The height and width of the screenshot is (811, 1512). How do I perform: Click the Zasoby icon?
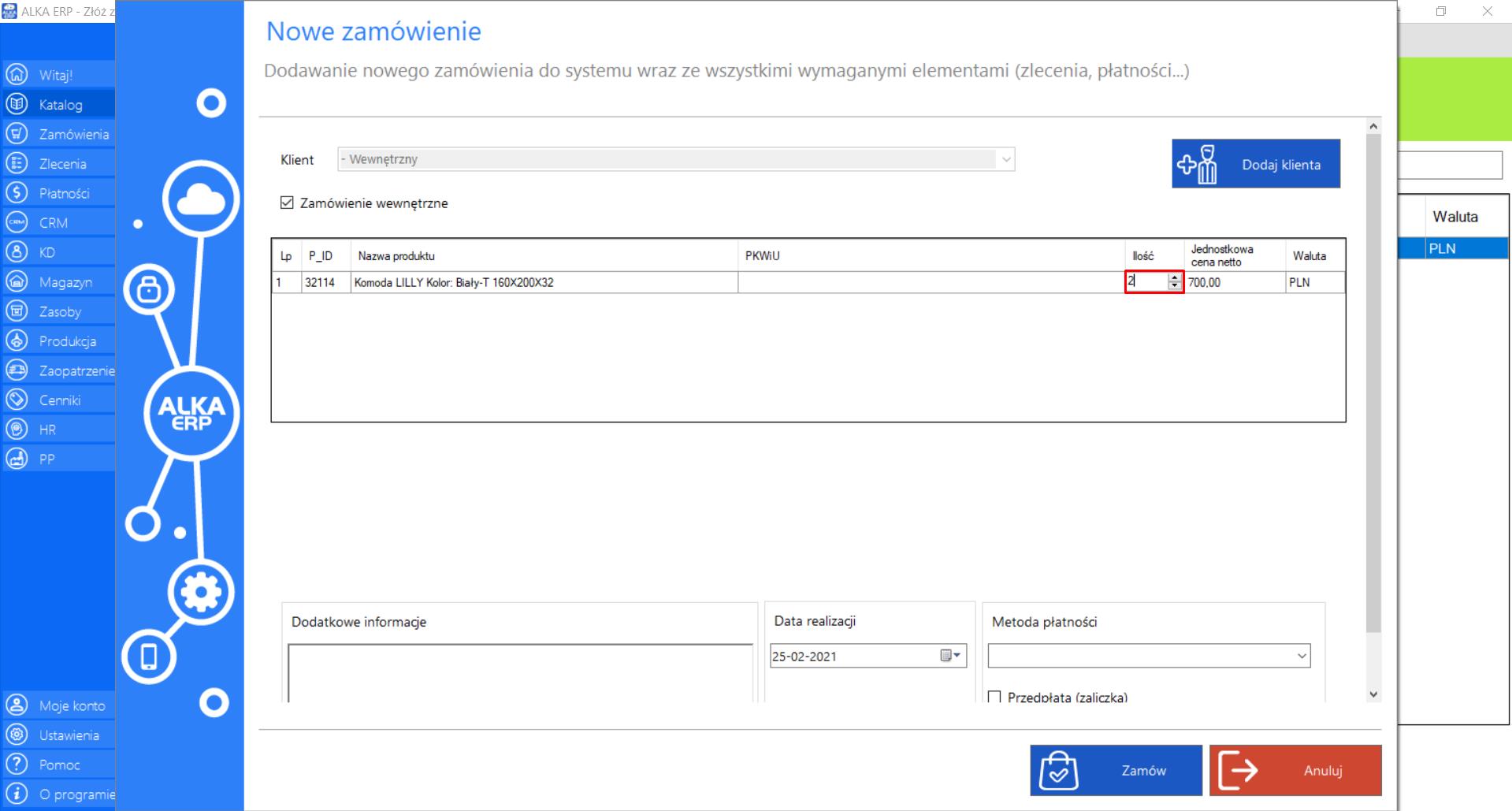[17, 311]
